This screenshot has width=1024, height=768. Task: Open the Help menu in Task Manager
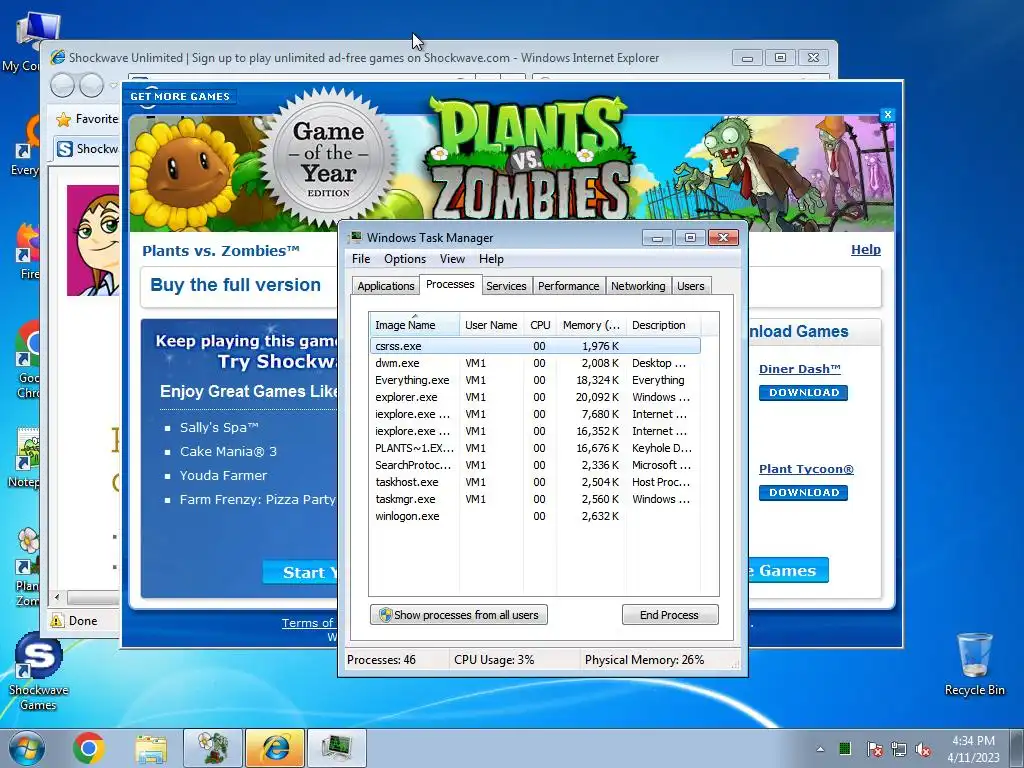click(x=491, y=259)
